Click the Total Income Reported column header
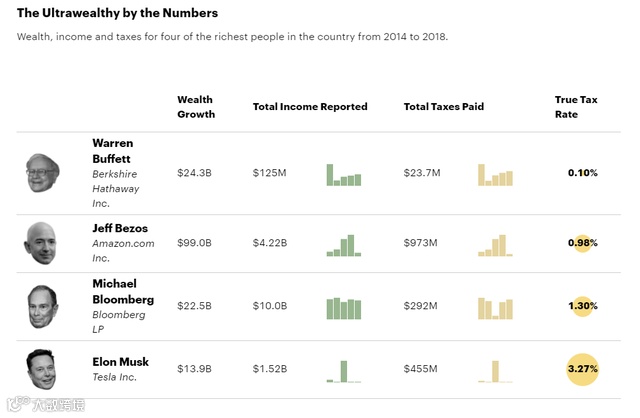The width and height of the screenshot is (640, 418). 310,107
